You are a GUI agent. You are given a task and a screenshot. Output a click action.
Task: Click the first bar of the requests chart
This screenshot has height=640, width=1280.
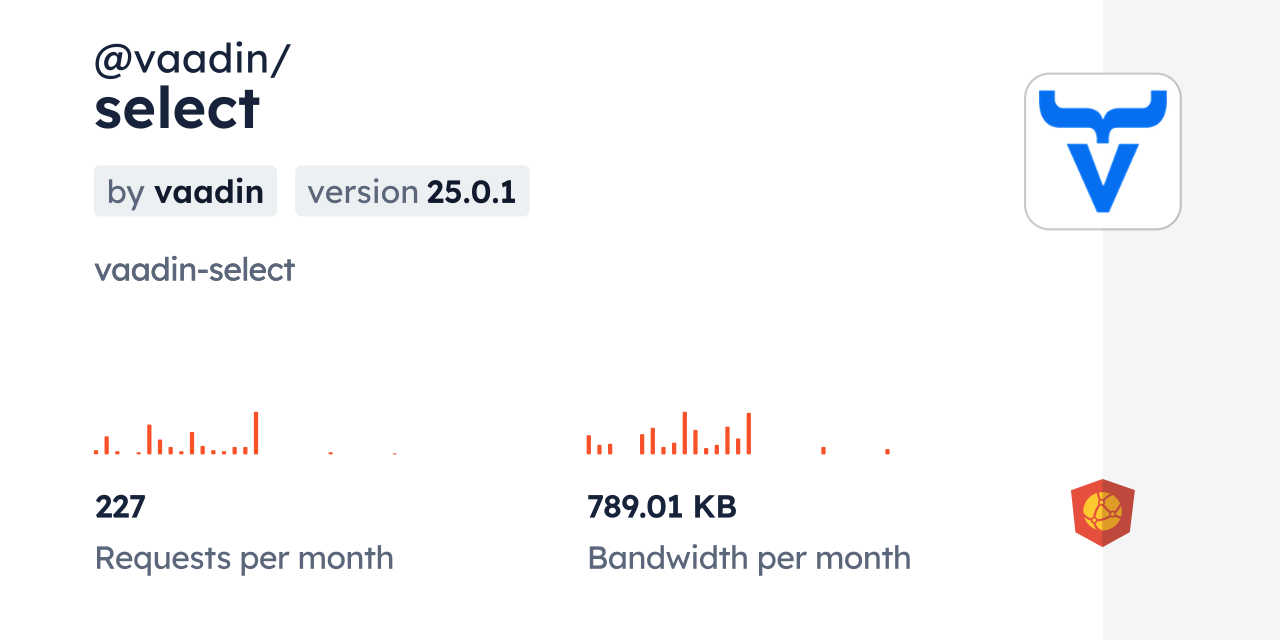[x=96, y=452]
